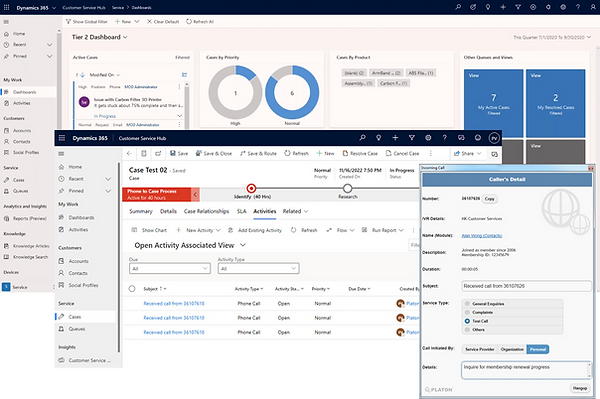Open filter funnel icon in back window top bar
Image resolution: width=600 pixels, height=399 pixels.
pyautogui.click(x=518, y=7)
